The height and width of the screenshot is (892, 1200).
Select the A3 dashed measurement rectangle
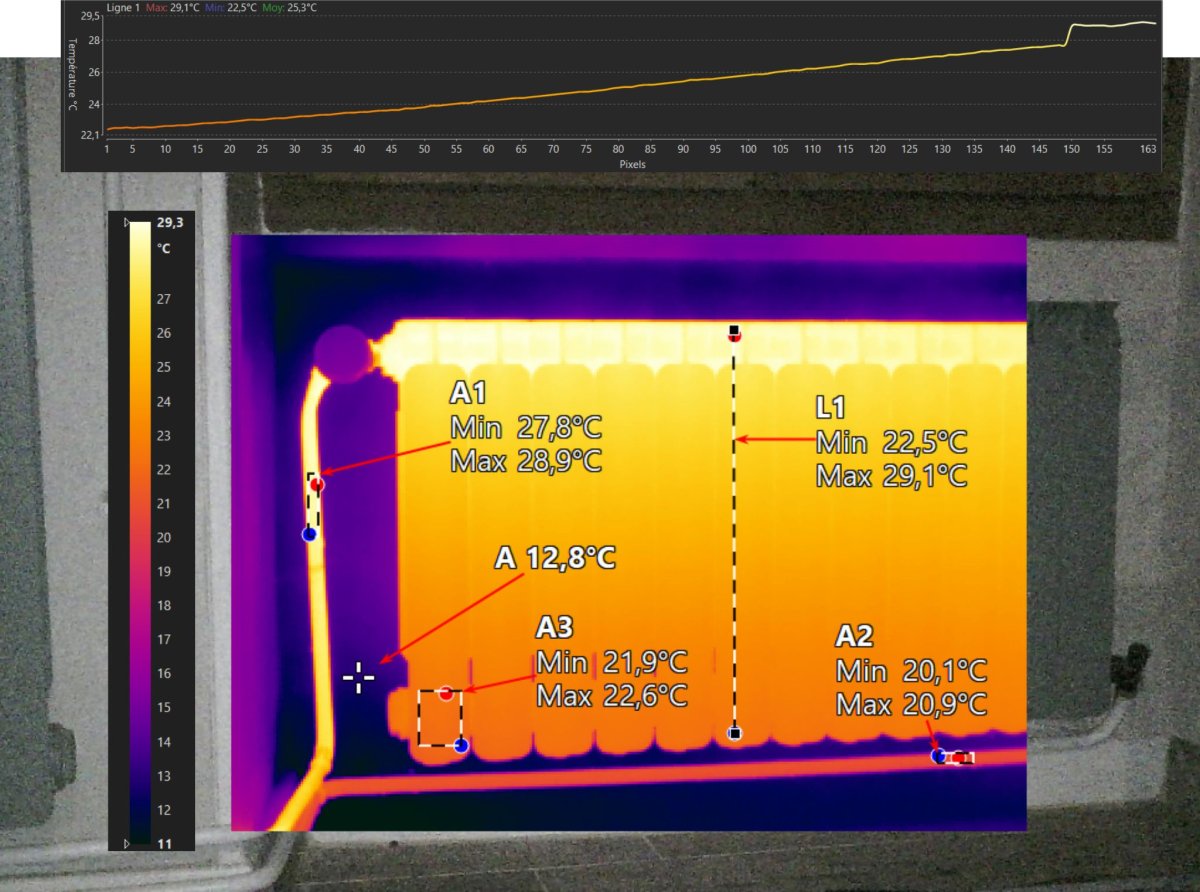click(x=439, y=718)
